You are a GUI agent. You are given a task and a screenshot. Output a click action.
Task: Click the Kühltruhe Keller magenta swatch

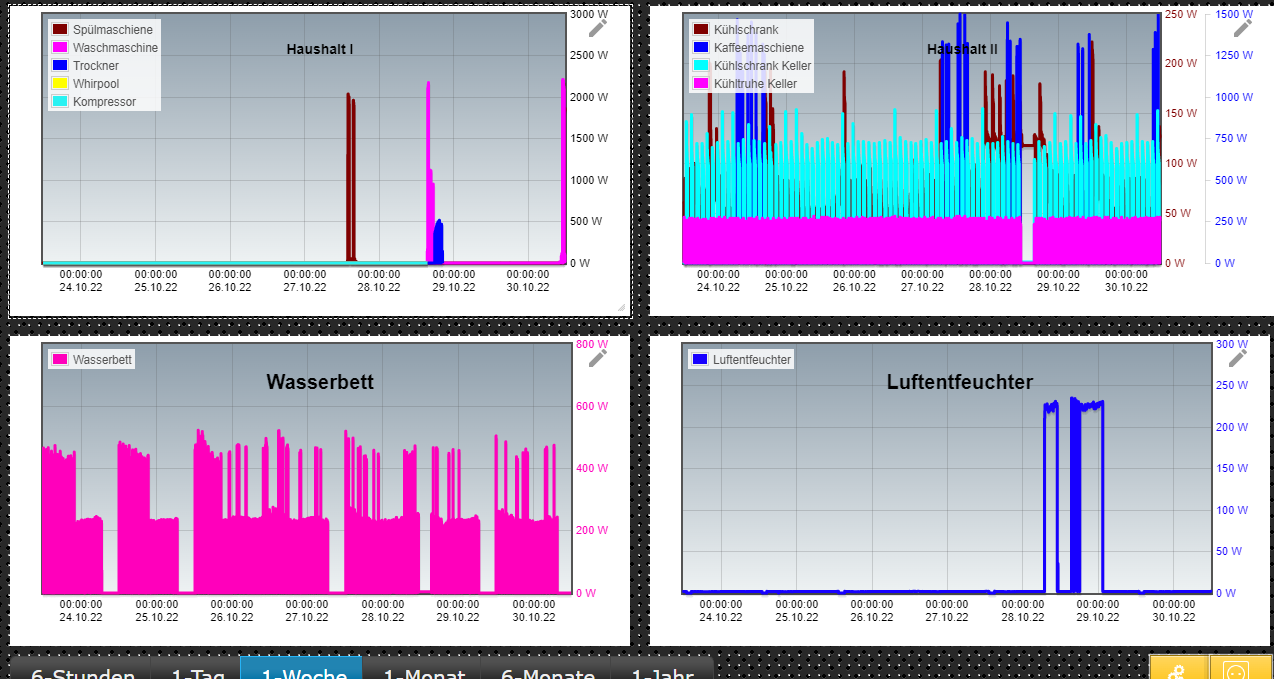[x=700, y=84]
